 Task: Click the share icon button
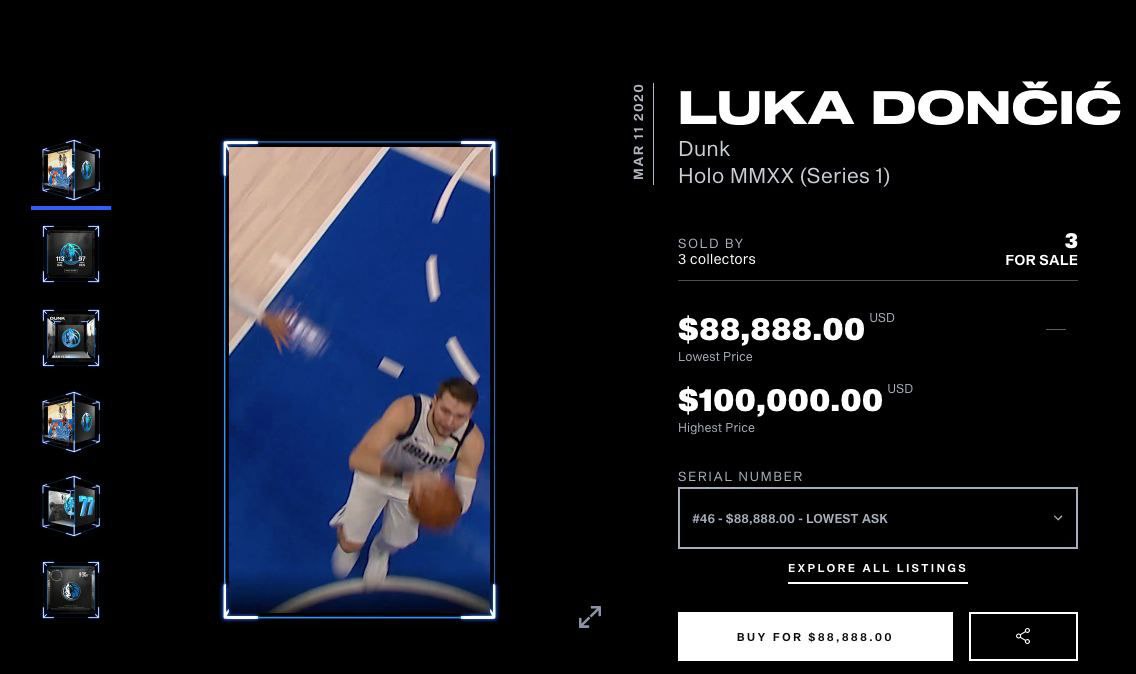[1023, 636]
